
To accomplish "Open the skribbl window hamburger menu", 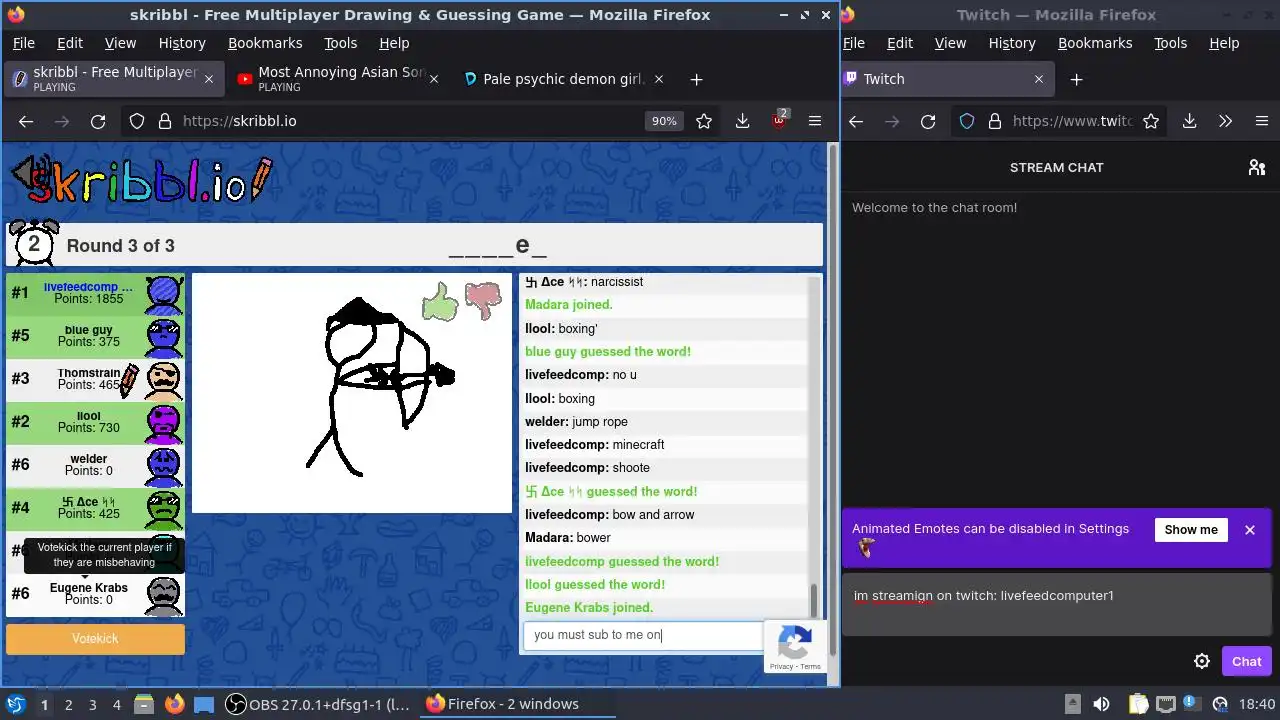I will click(x=815, y=121).
